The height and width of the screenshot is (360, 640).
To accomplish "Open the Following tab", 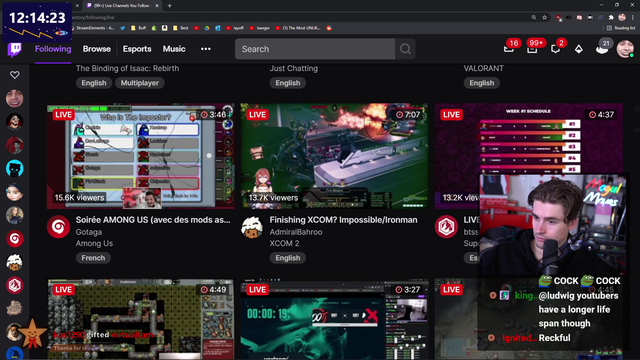I will tap(53, 49).
